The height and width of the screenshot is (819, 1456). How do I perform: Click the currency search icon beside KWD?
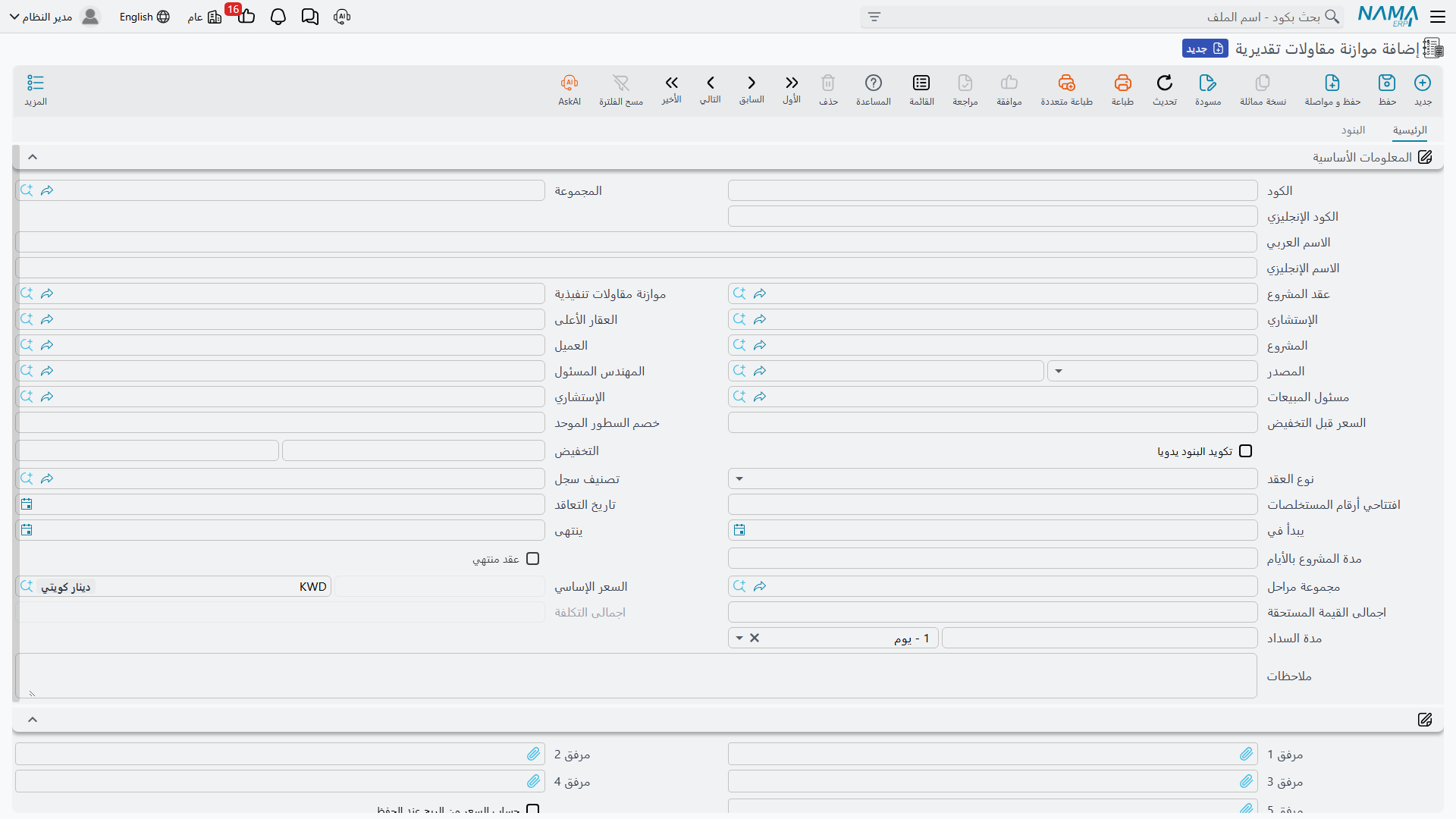[27, 586]
